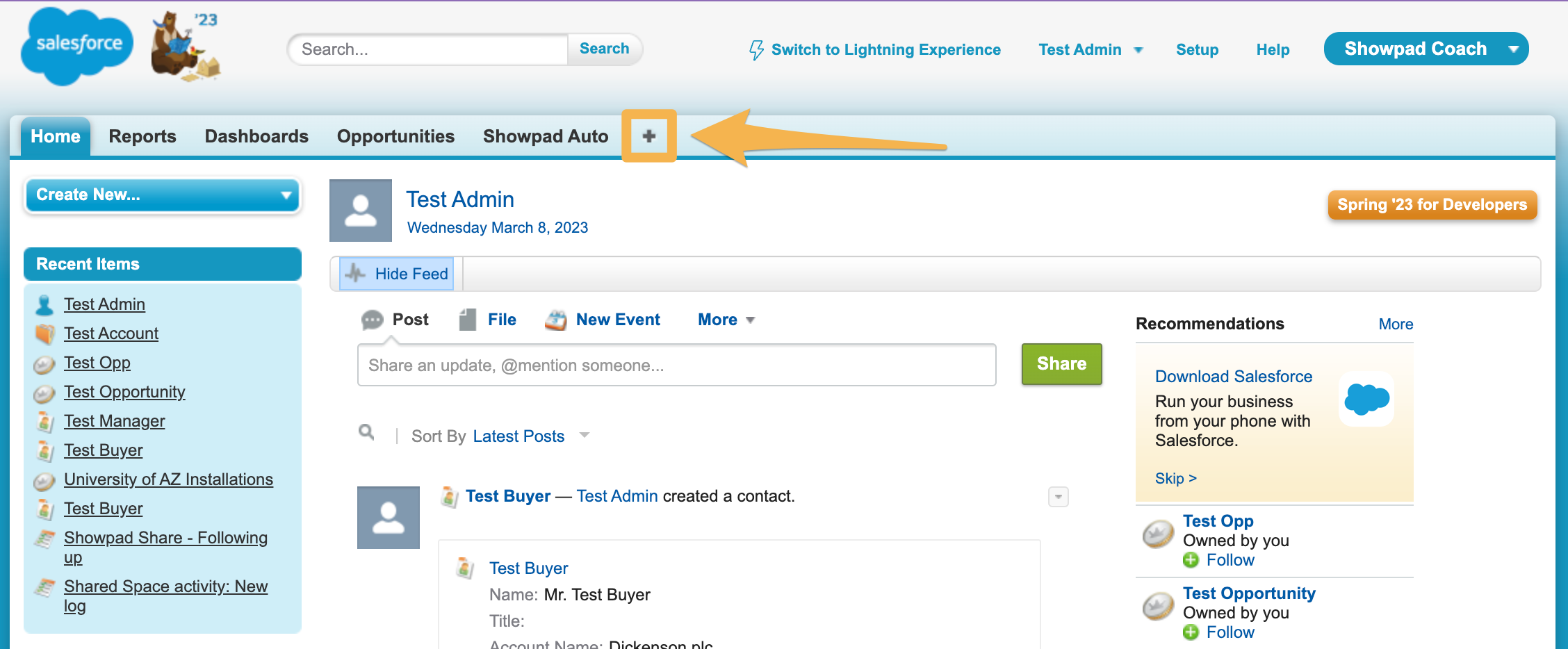Click the plus icon to add a tab

648,136
